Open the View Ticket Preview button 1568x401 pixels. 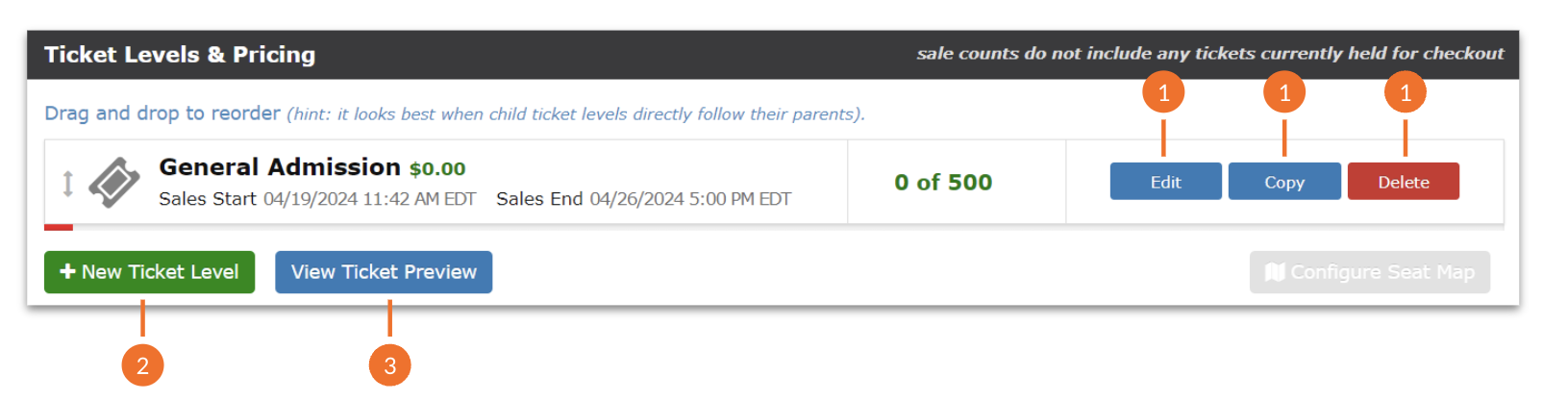pos(384,272)
